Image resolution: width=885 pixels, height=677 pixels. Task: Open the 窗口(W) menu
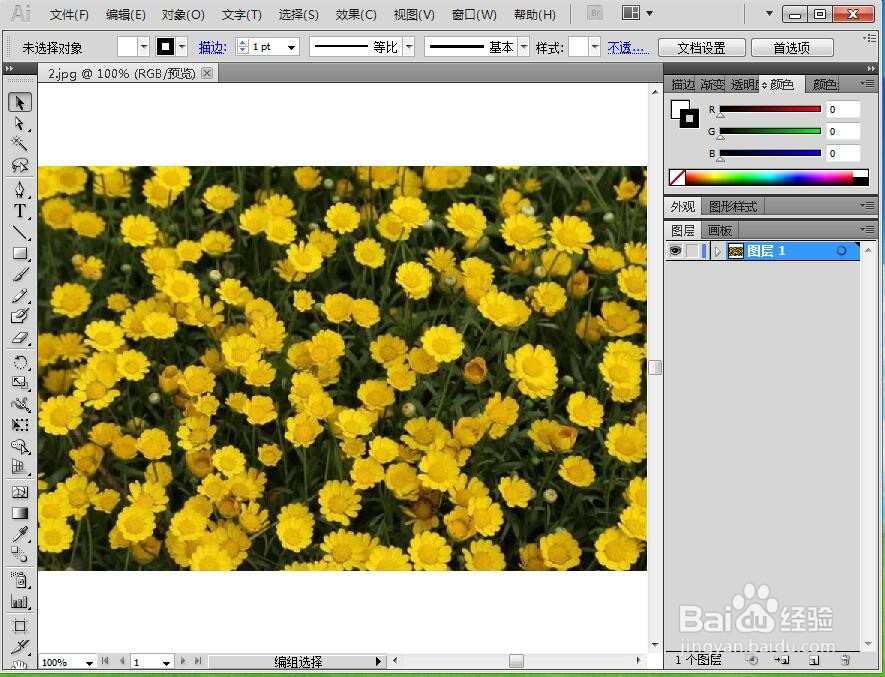[x=474, y=15]
